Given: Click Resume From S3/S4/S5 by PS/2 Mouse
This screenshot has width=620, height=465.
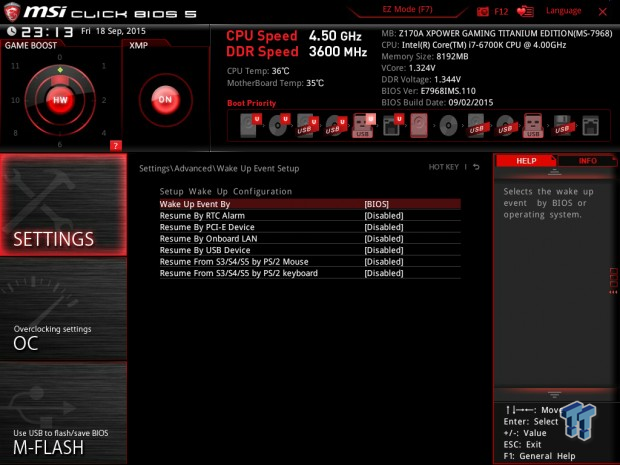Looking at the screenshot, I should 234,262.
